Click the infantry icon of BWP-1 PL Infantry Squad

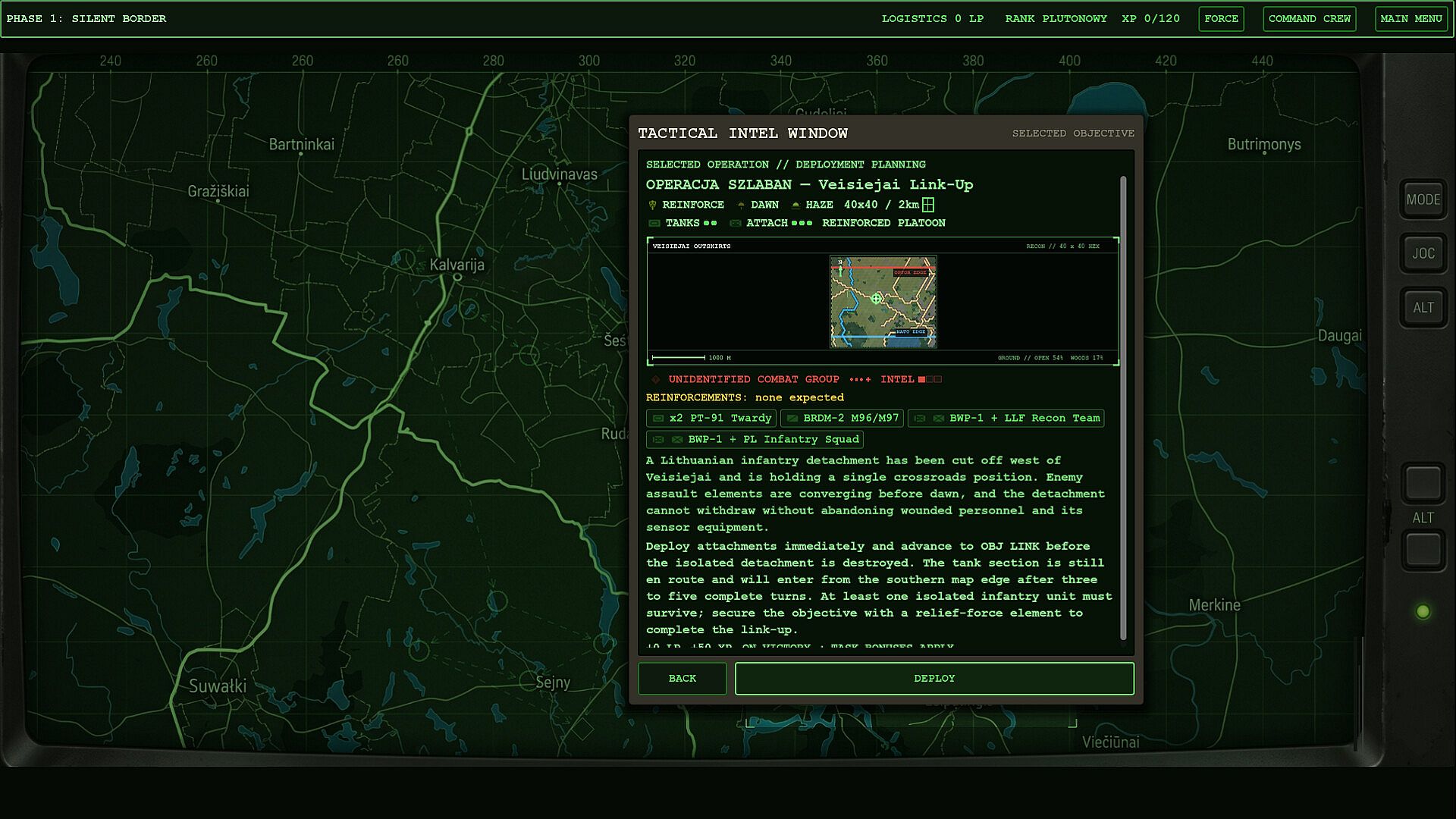click(x=677, y=440)
